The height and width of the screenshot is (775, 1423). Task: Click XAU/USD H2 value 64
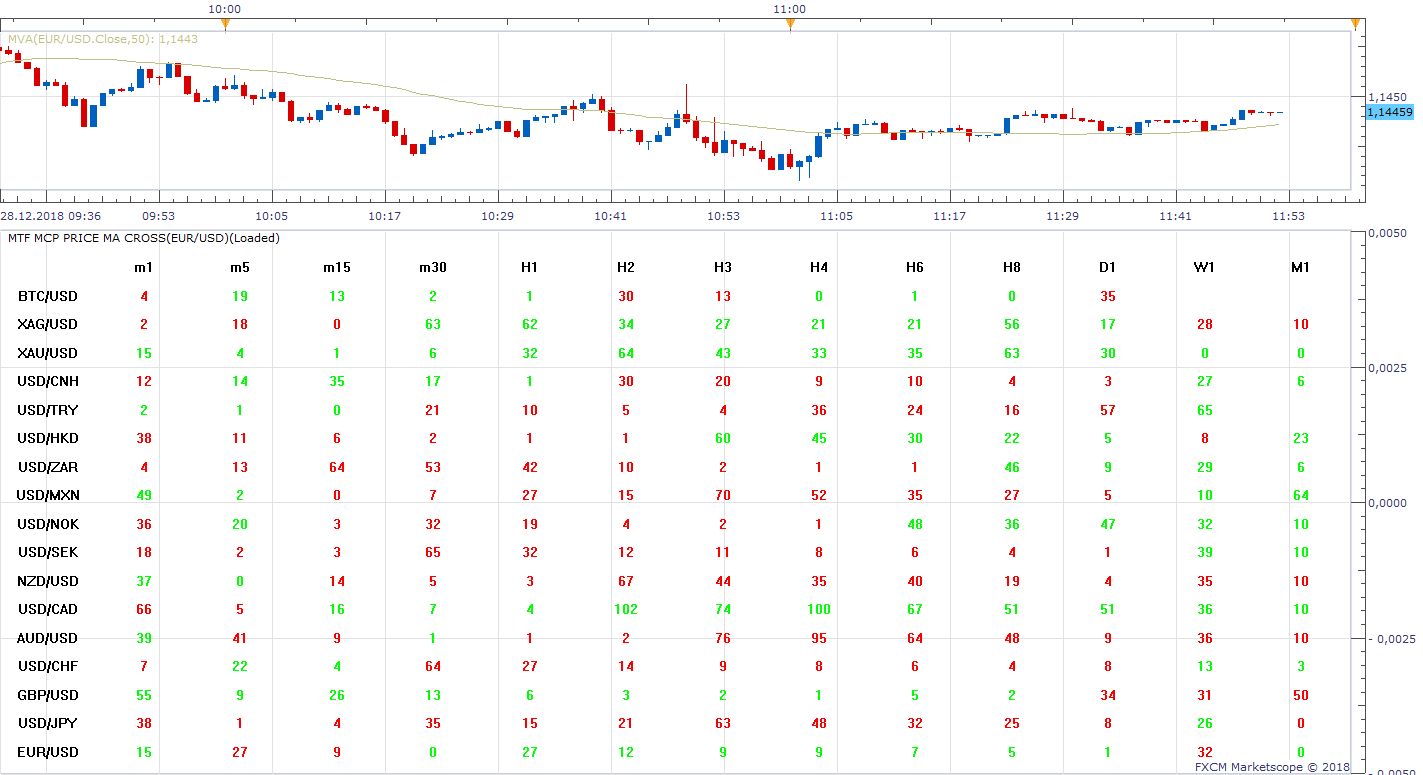click(626, 353)
